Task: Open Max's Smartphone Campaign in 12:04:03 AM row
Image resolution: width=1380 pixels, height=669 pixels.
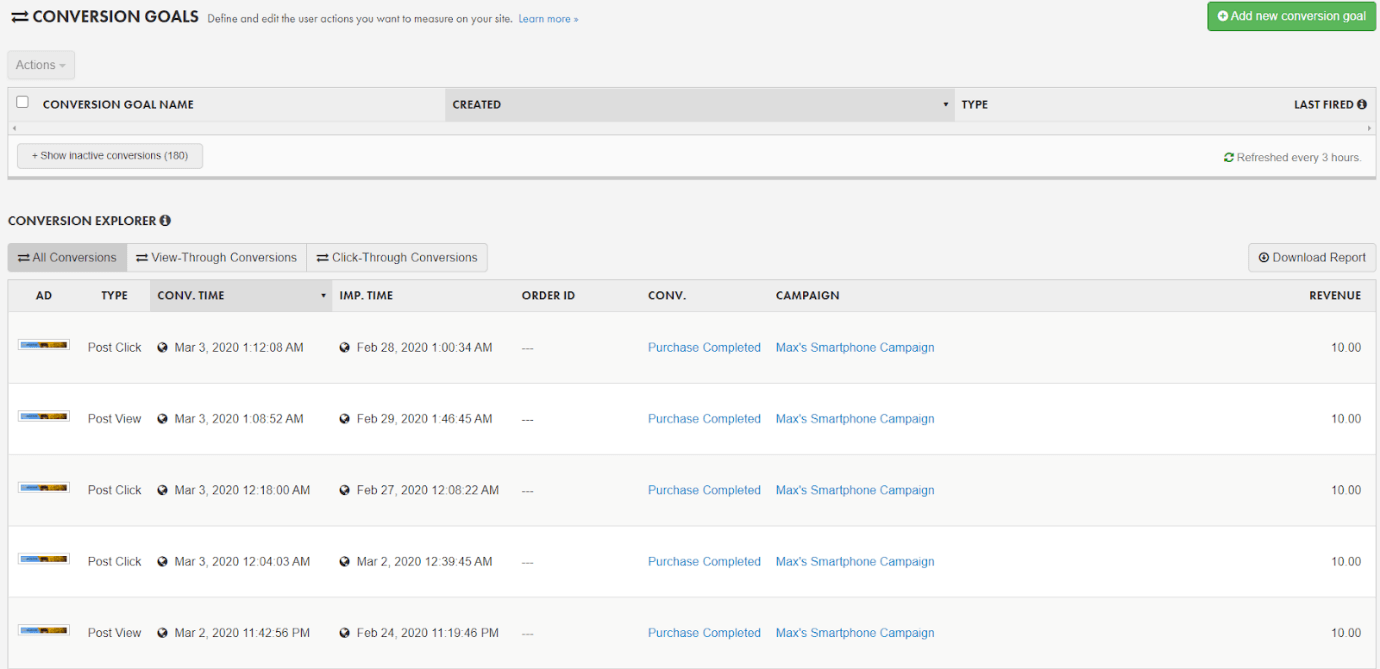Action: click(855, 562)
